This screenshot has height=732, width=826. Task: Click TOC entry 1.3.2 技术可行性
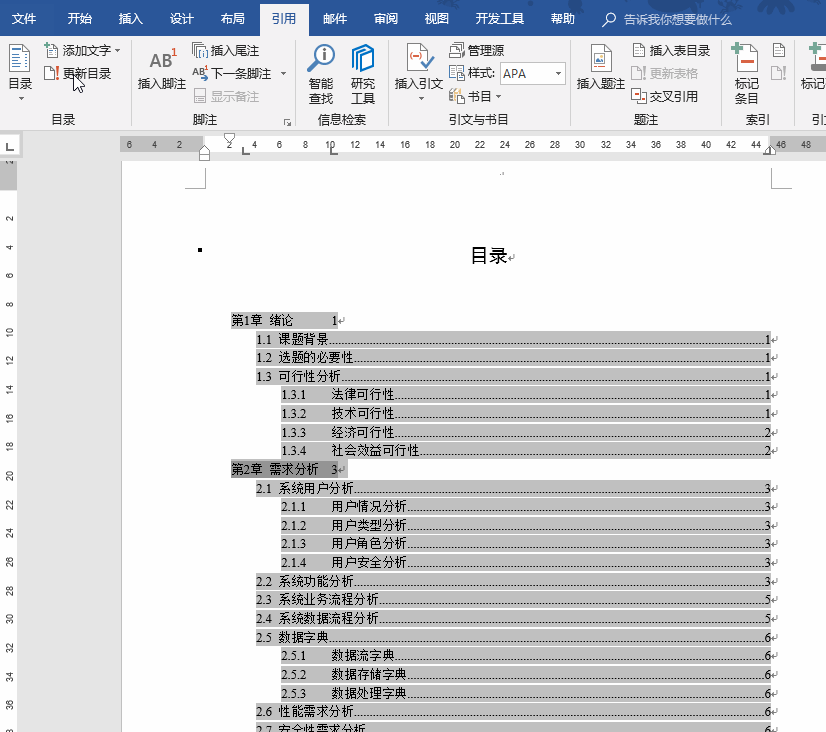[526, 413]
